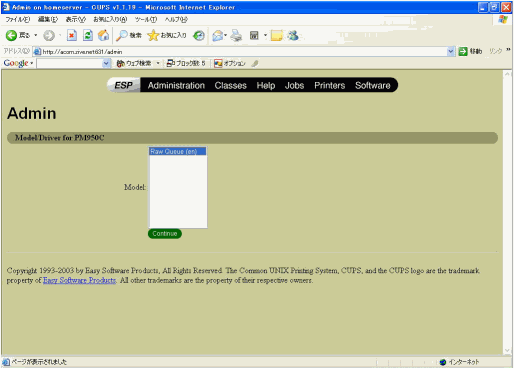Viewport: 514px width, 368px height.
Task: Click the Stop loading icon
Action: (72, 35)
